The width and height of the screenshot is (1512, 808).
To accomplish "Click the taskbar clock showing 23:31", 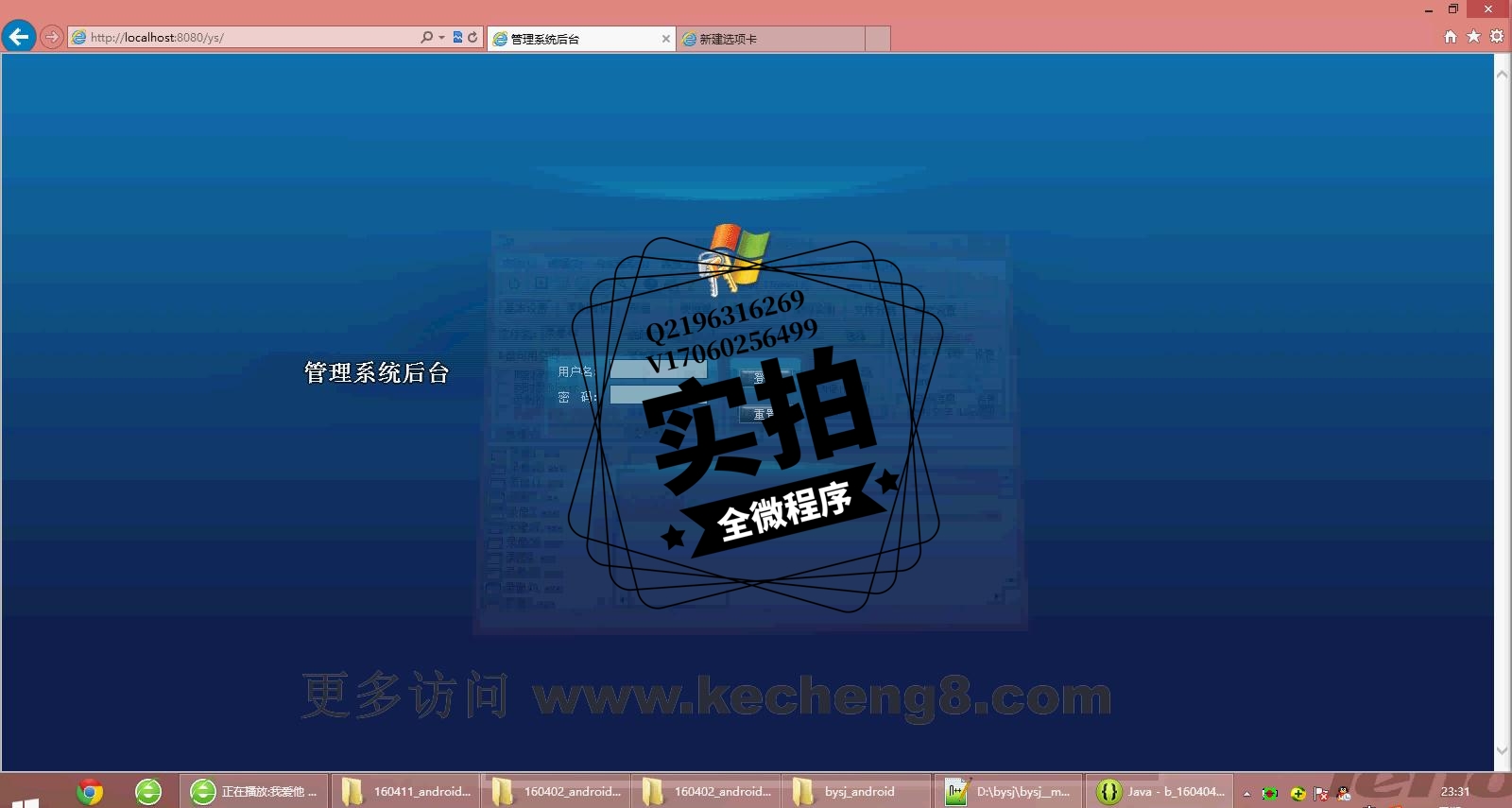I will tap(1455, 792).
